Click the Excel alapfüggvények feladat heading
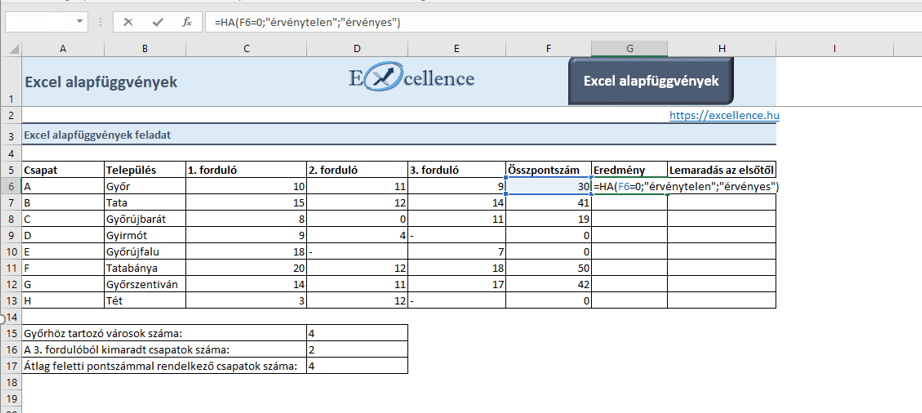This screenshot has width=922, height=413. tap(97, 135)
